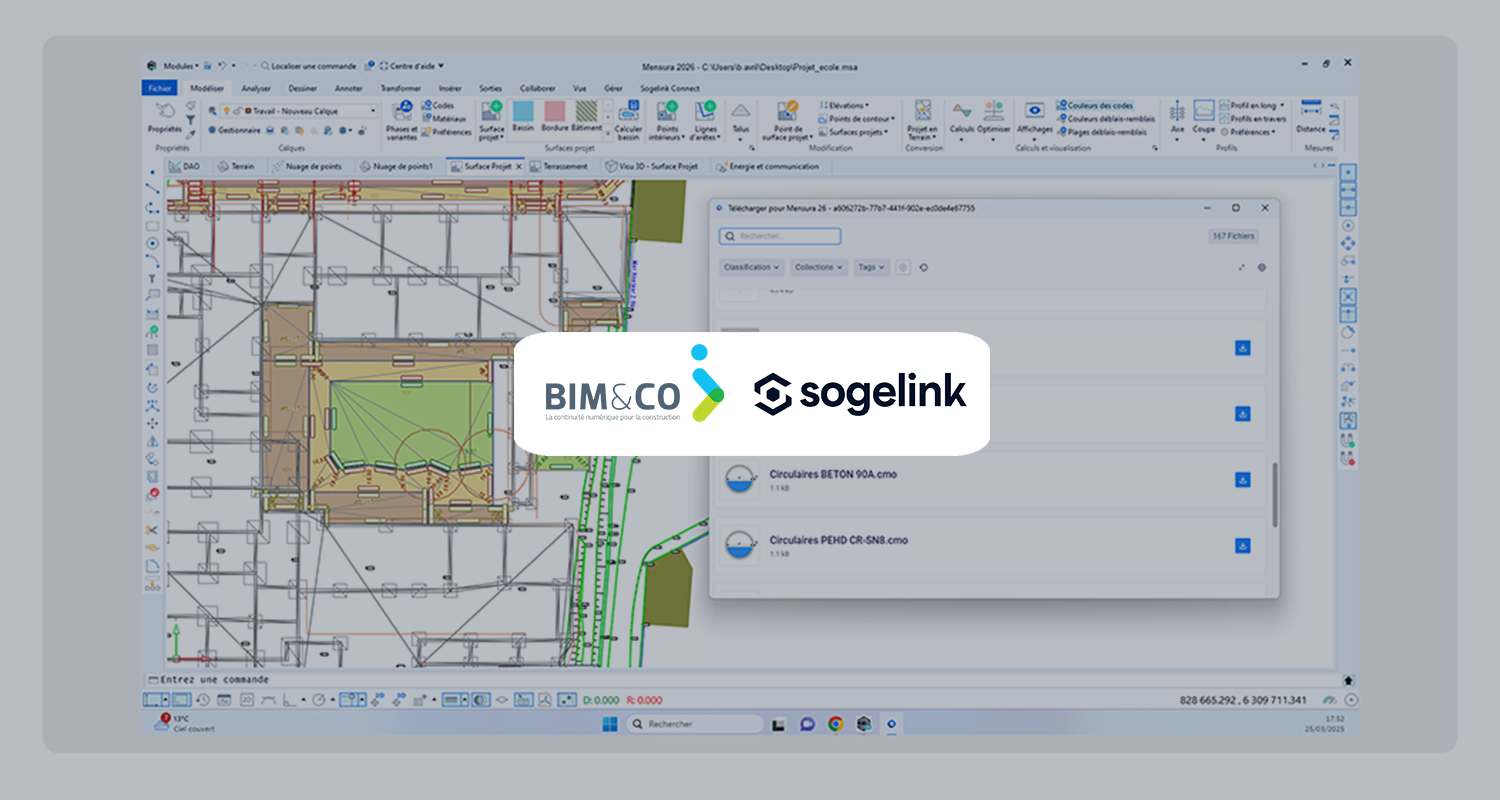The width and height of the screenshot is (1500, 800).
Task: Click the weather widget in taskbar
Action: tap(185, 723)
